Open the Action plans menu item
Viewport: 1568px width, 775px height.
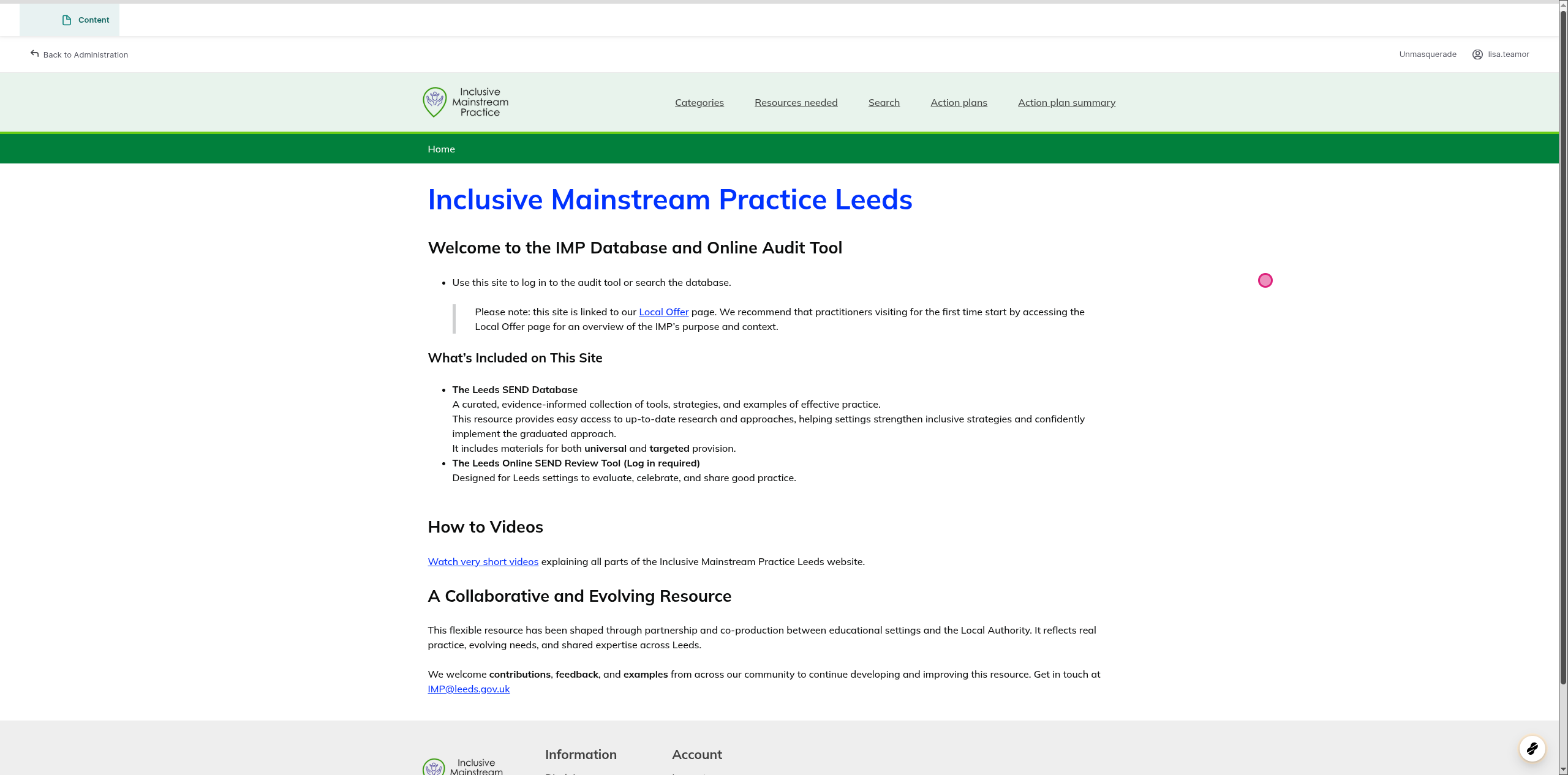point(959,103)
